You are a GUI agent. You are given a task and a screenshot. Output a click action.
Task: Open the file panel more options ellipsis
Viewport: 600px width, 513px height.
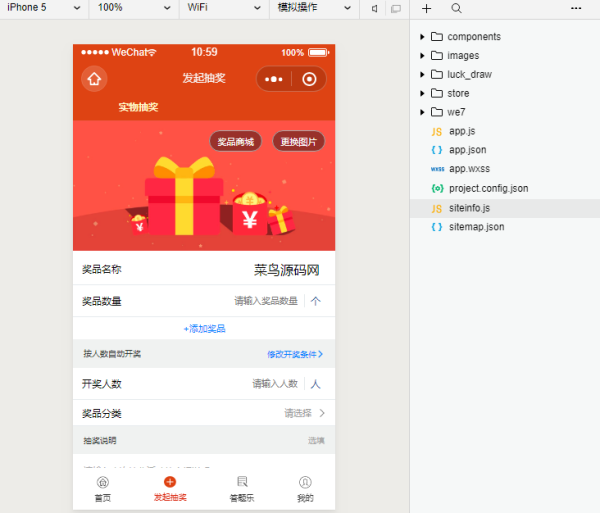tap(576, 8)
